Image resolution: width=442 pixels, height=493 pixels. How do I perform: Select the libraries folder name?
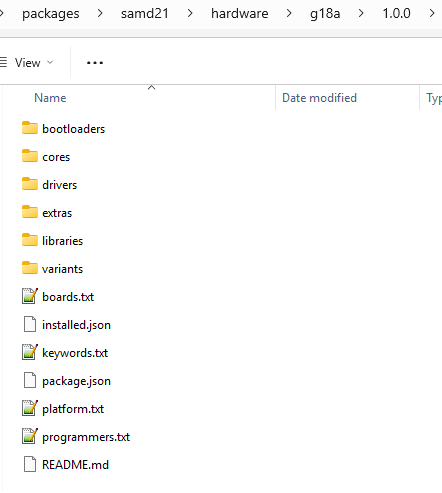(62, 241)
